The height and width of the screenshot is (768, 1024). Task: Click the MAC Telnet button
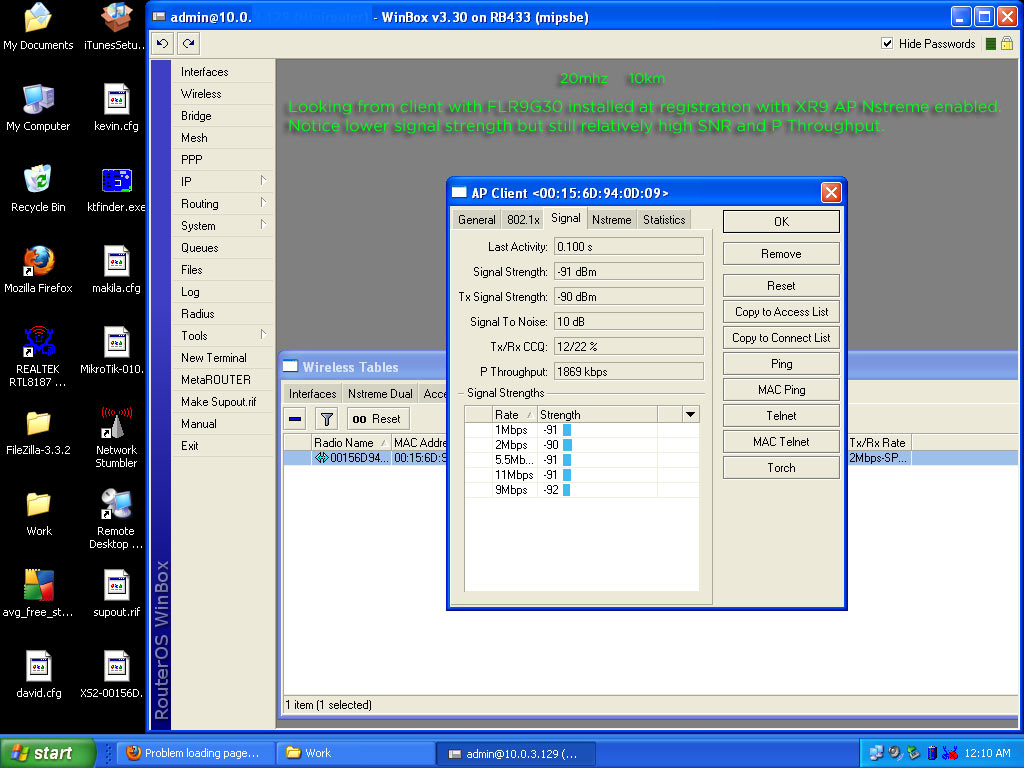coord(781,442)
